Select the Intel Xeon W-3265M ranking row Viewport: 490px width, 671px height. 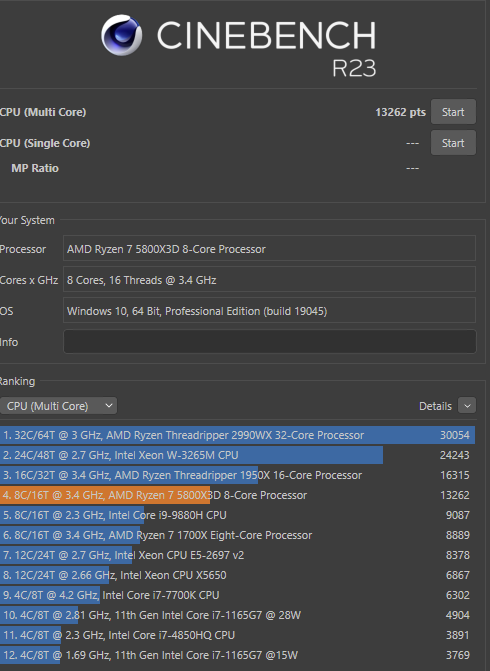238,455
